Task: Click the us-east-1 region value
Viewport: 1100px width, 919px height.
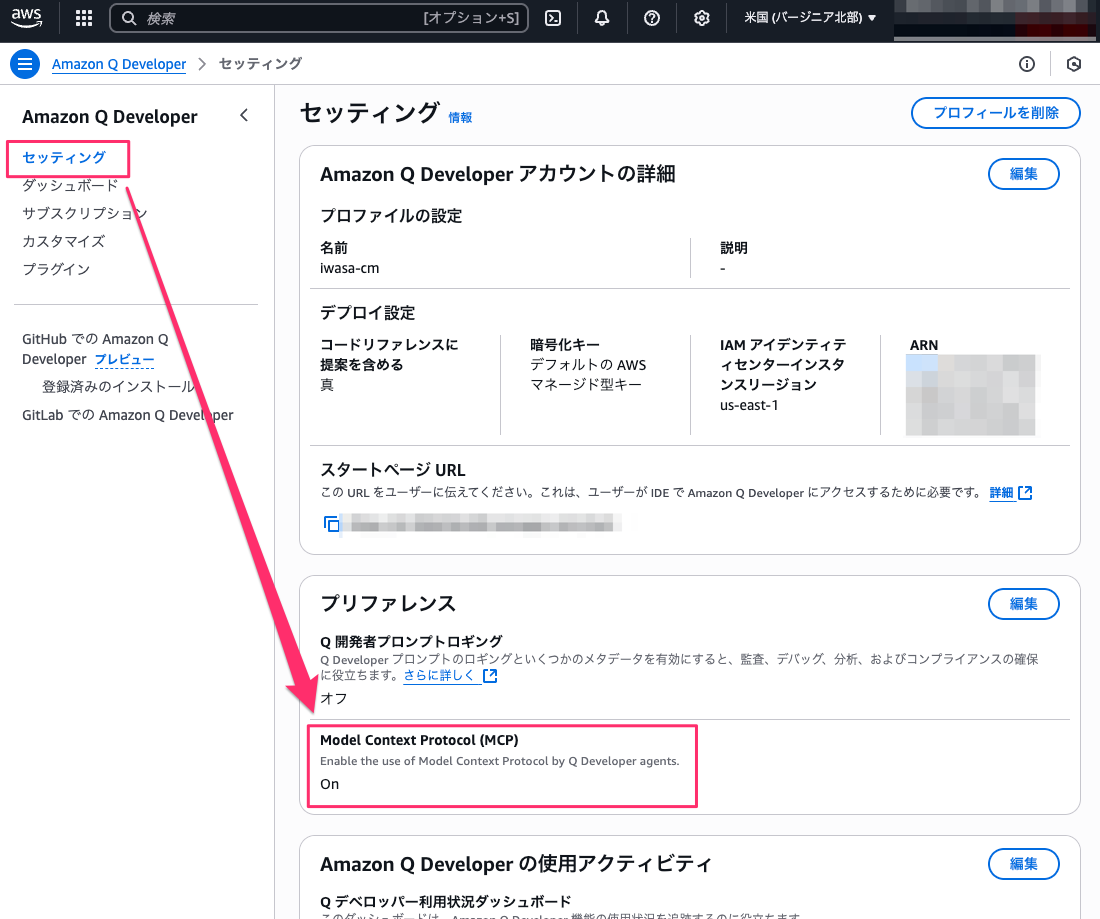Action: click(749, 405)
